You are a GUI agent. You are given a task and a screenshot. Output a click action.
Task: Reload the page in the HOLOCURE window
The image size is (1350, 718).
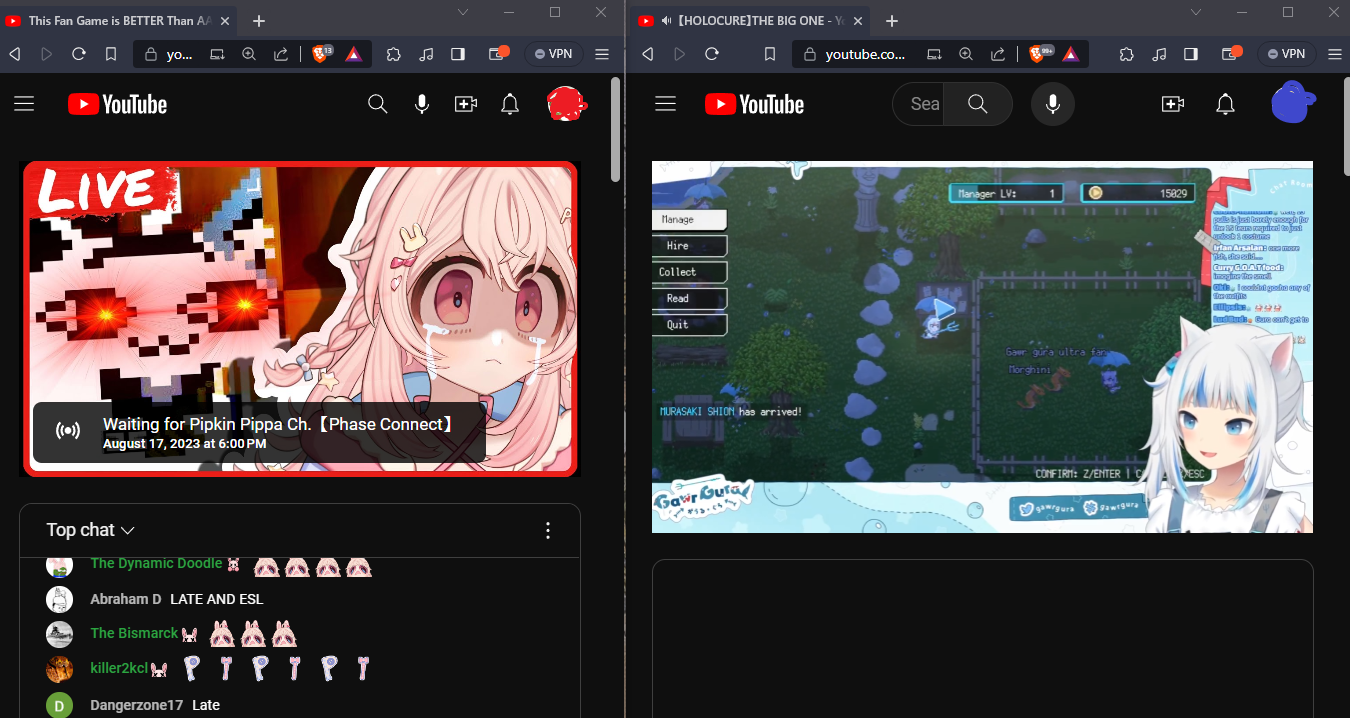point(711,54)
